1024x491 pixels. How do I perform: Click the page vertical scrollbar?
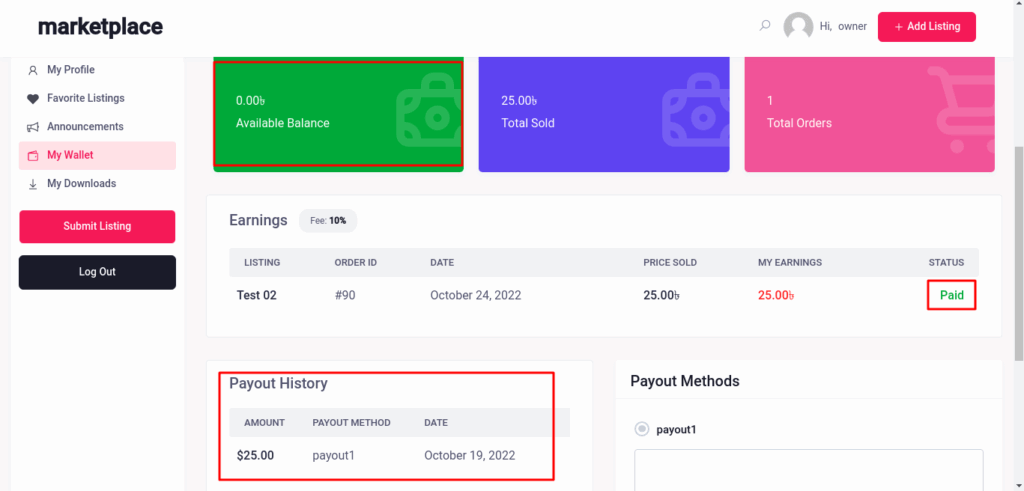[x=1017, y=250]
